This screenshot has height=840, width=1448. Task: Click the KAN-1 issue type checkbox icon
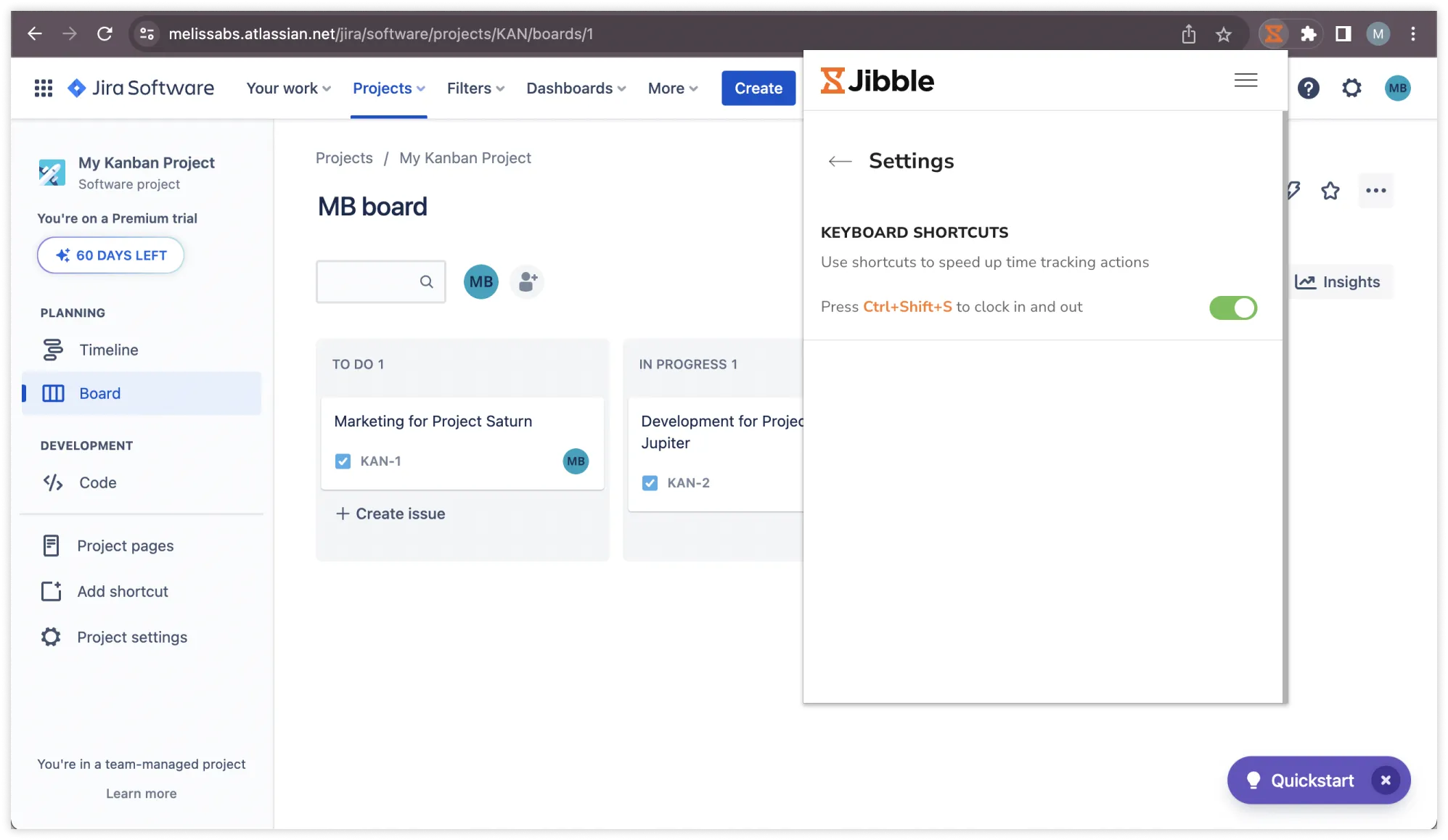tap(343, 461)
